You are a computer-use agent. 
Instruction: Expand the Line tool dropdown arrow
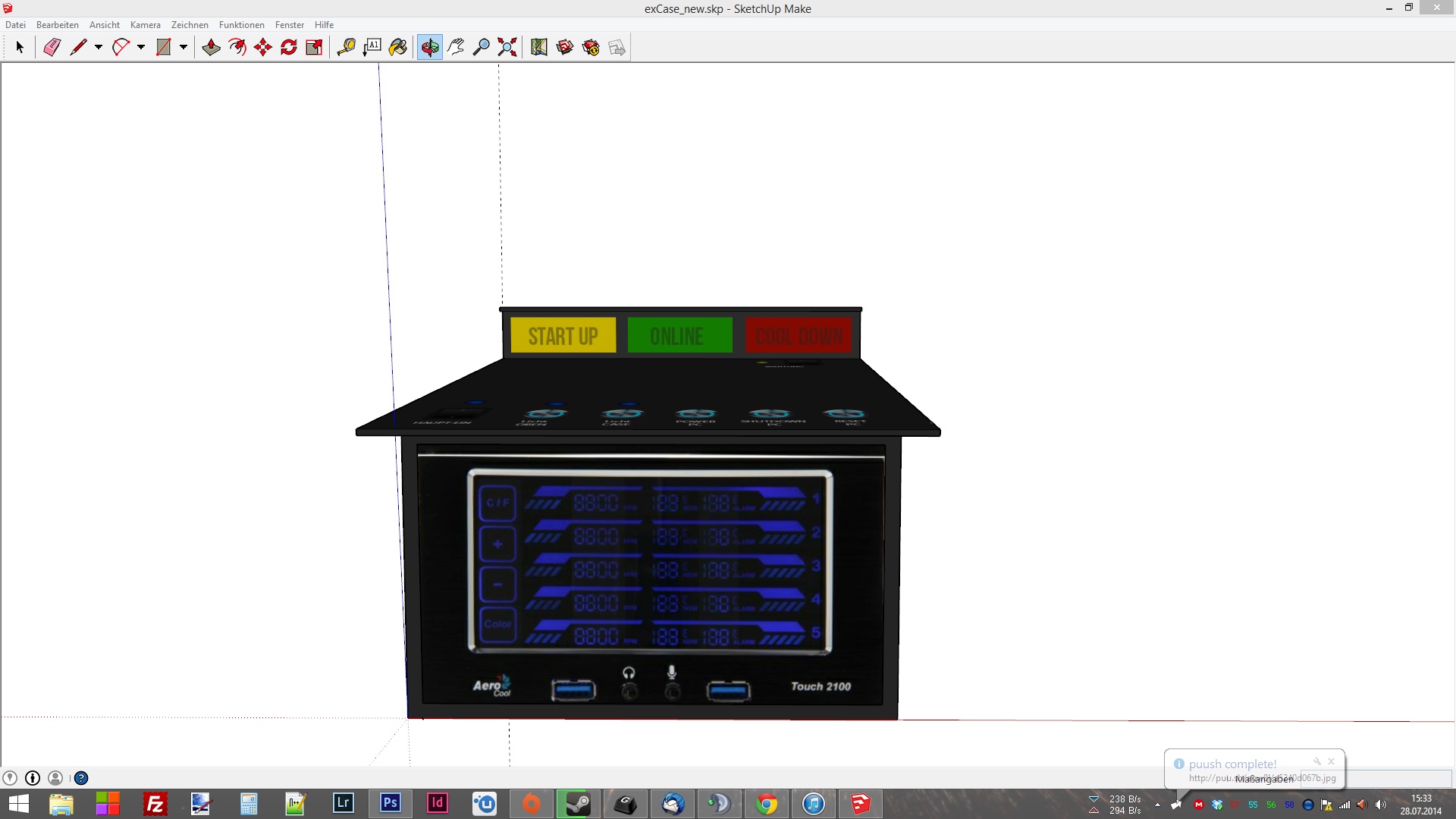coord(99,47)
